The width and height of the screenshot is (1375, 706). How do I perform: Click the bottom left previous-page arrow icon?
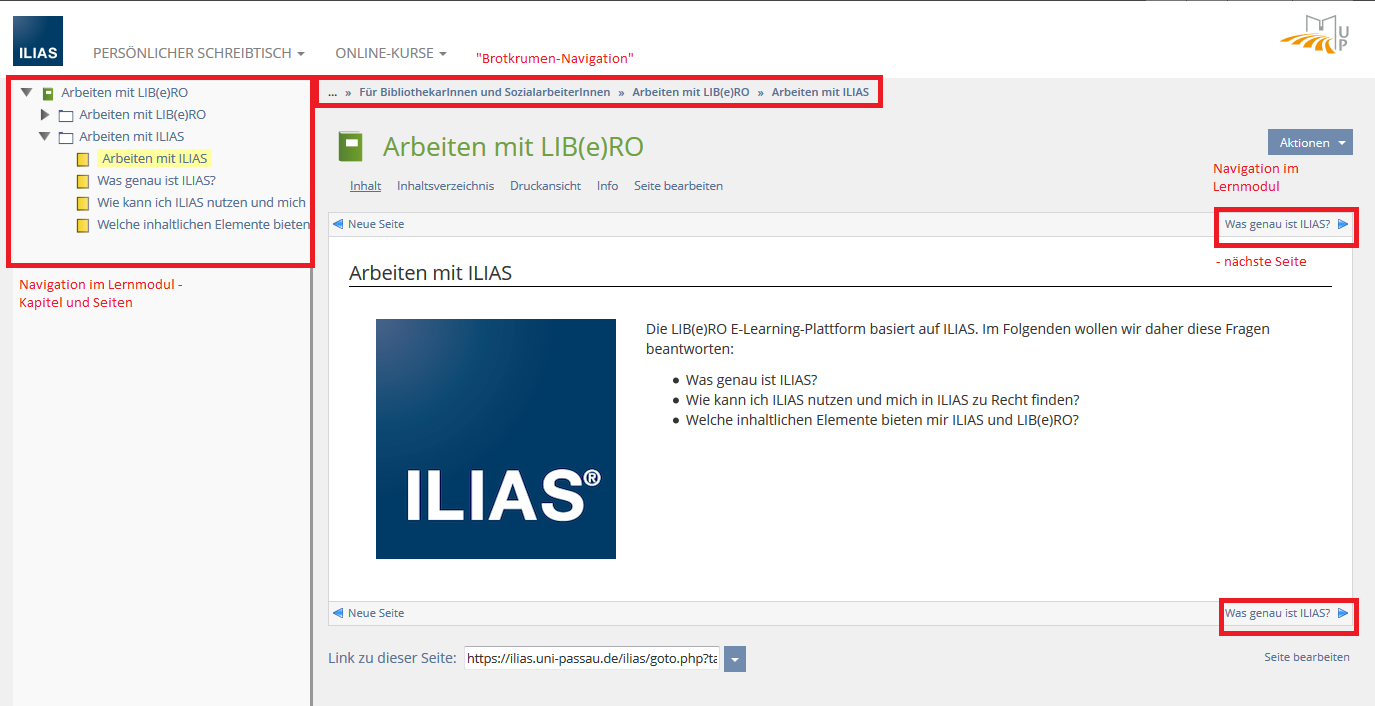pyautogui.click(x=338, y=613)
